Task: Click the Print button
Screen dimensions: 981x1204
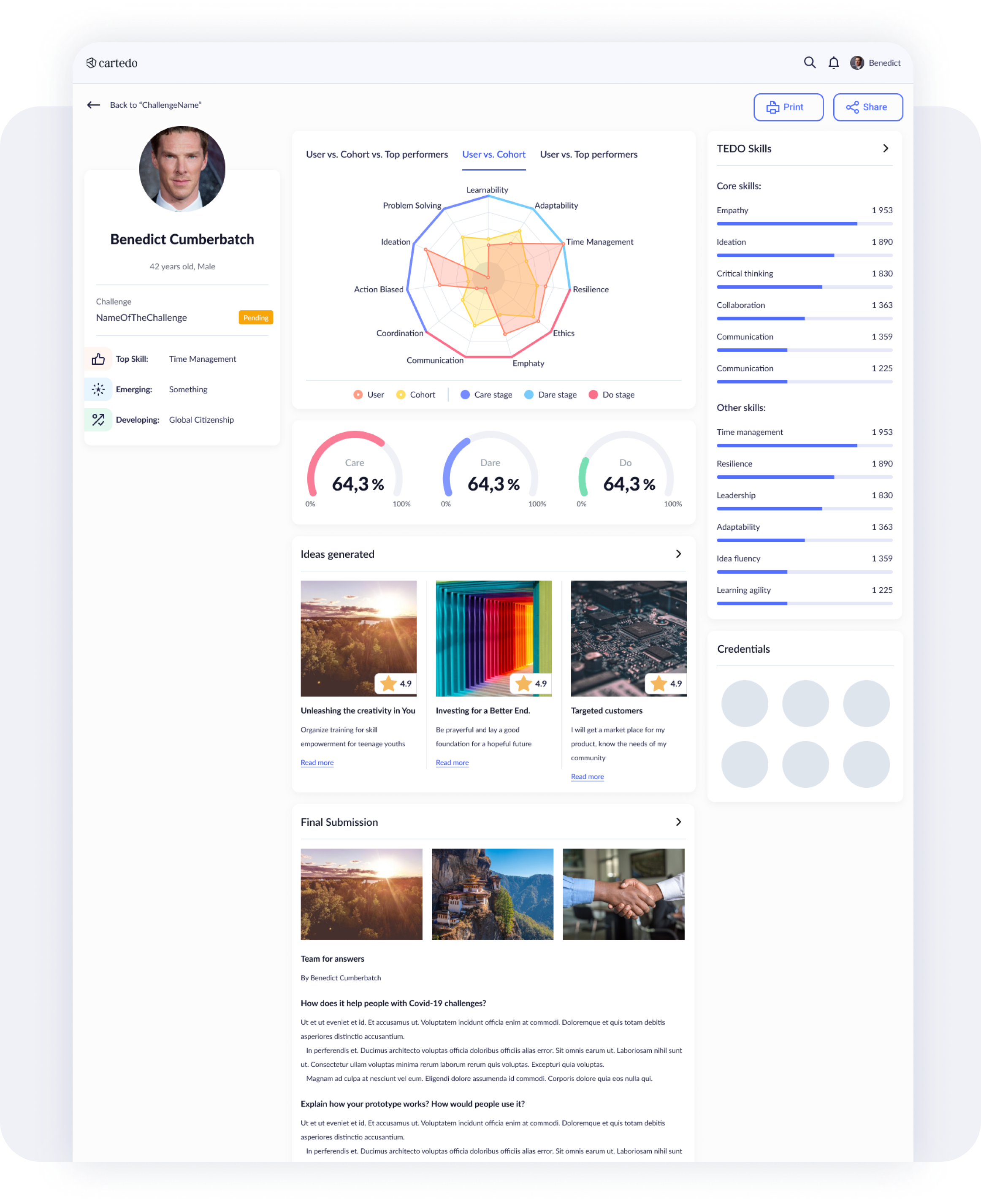Action: (788, 107)
